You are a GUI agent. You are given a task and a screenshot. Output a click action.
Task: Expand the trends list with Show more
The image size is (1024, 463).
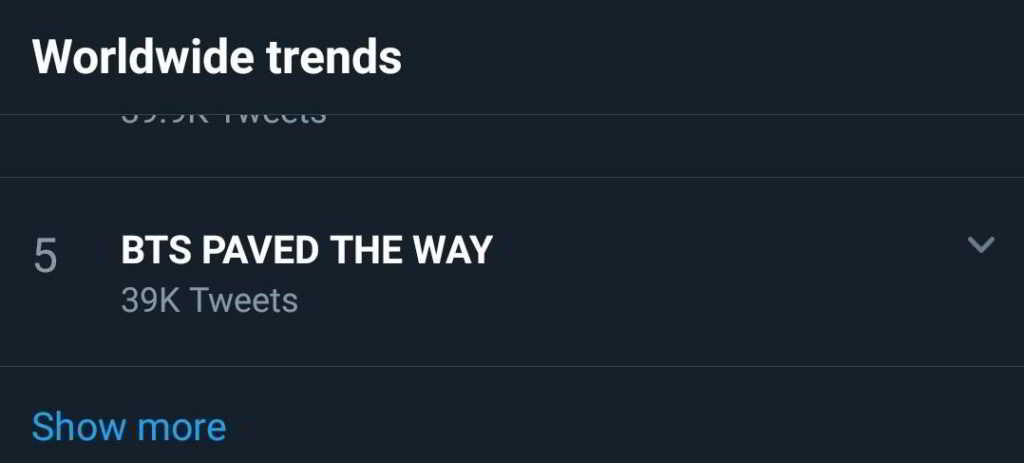coord(129,427)
